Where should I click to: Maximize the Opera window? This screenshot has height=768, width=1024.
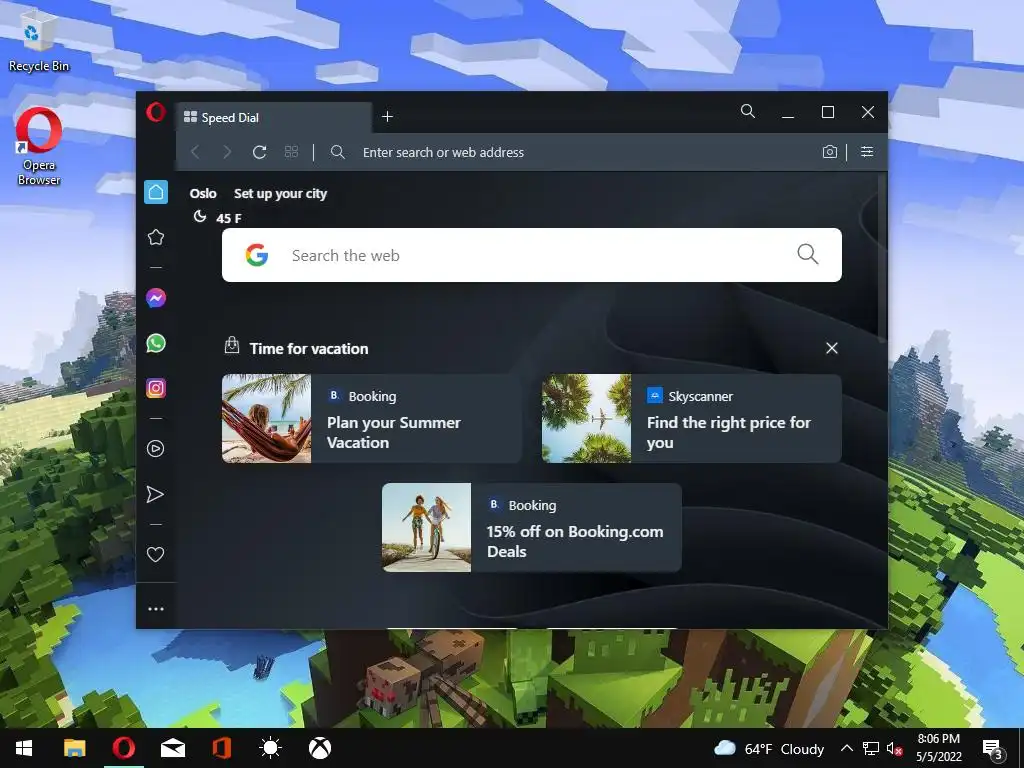tap(827, 112)
